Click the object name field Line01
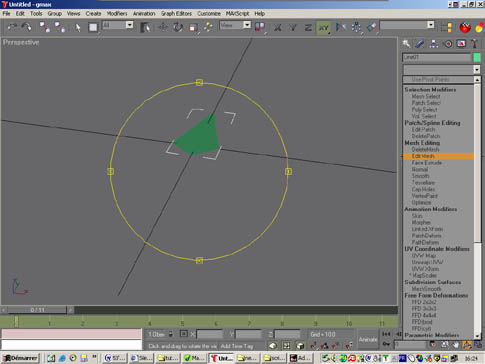 coord(437,57)
